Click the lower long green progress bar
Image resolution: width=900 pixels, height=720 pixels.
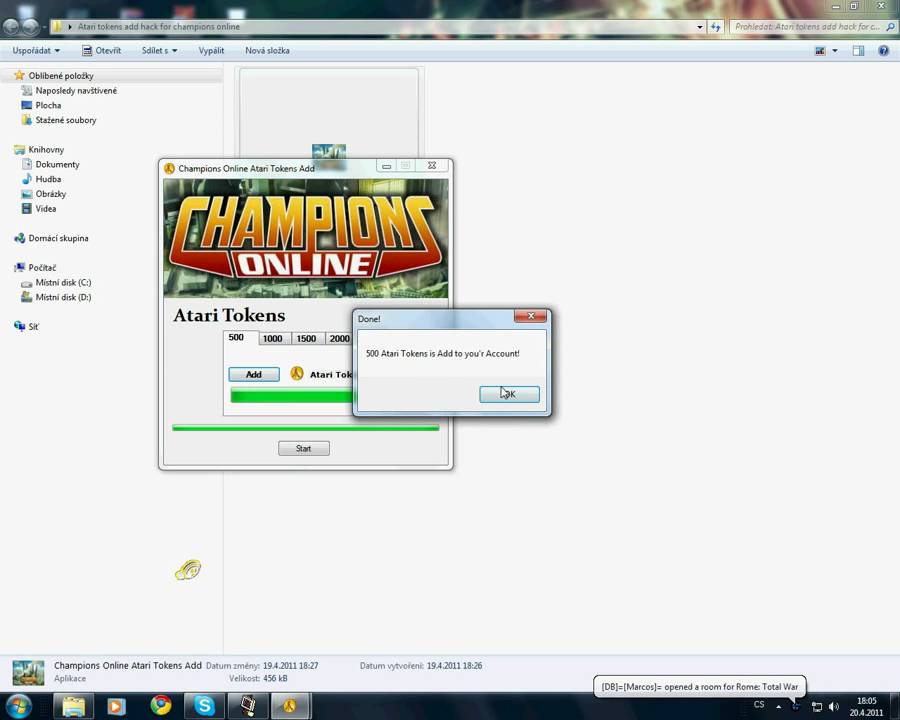pos(305,428)
